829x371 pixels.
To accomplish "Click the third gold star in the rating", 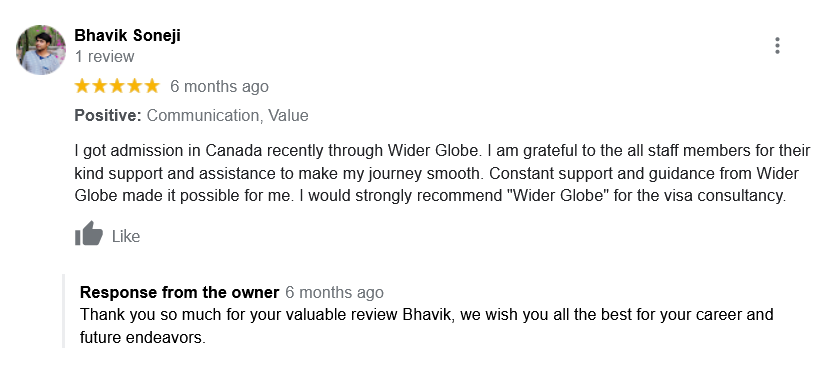I will (x=117, y=86).
